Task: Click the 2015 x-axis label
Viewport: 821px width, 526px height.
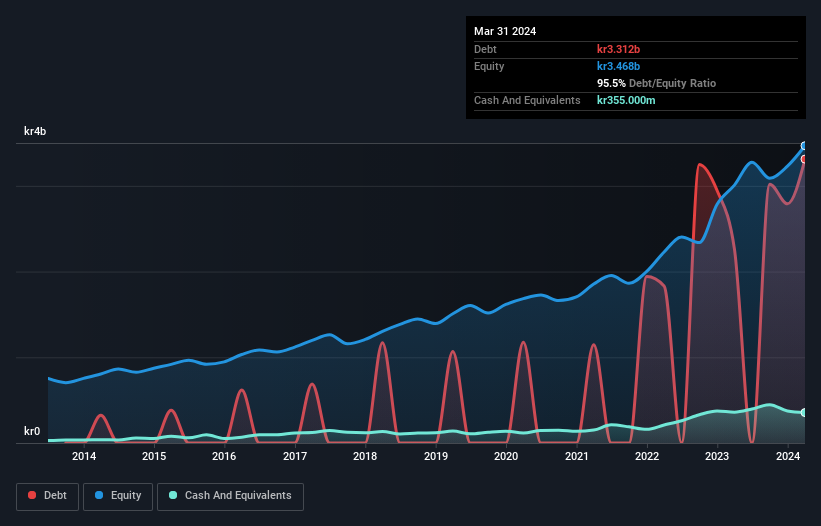Action: 154,456
